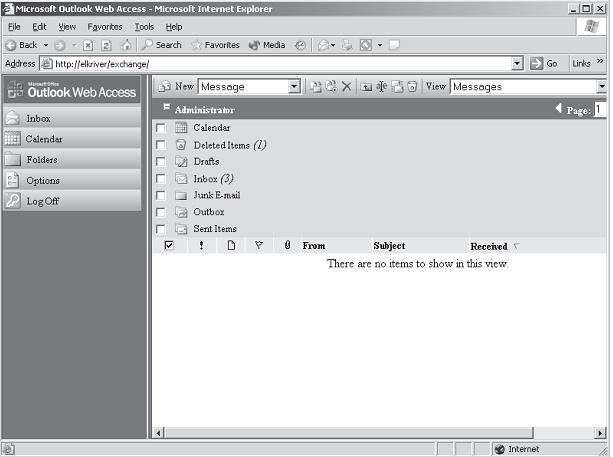613x457 pixels.
Task: Check the Sent Items checkbox
Action: (x=160, y=229)
